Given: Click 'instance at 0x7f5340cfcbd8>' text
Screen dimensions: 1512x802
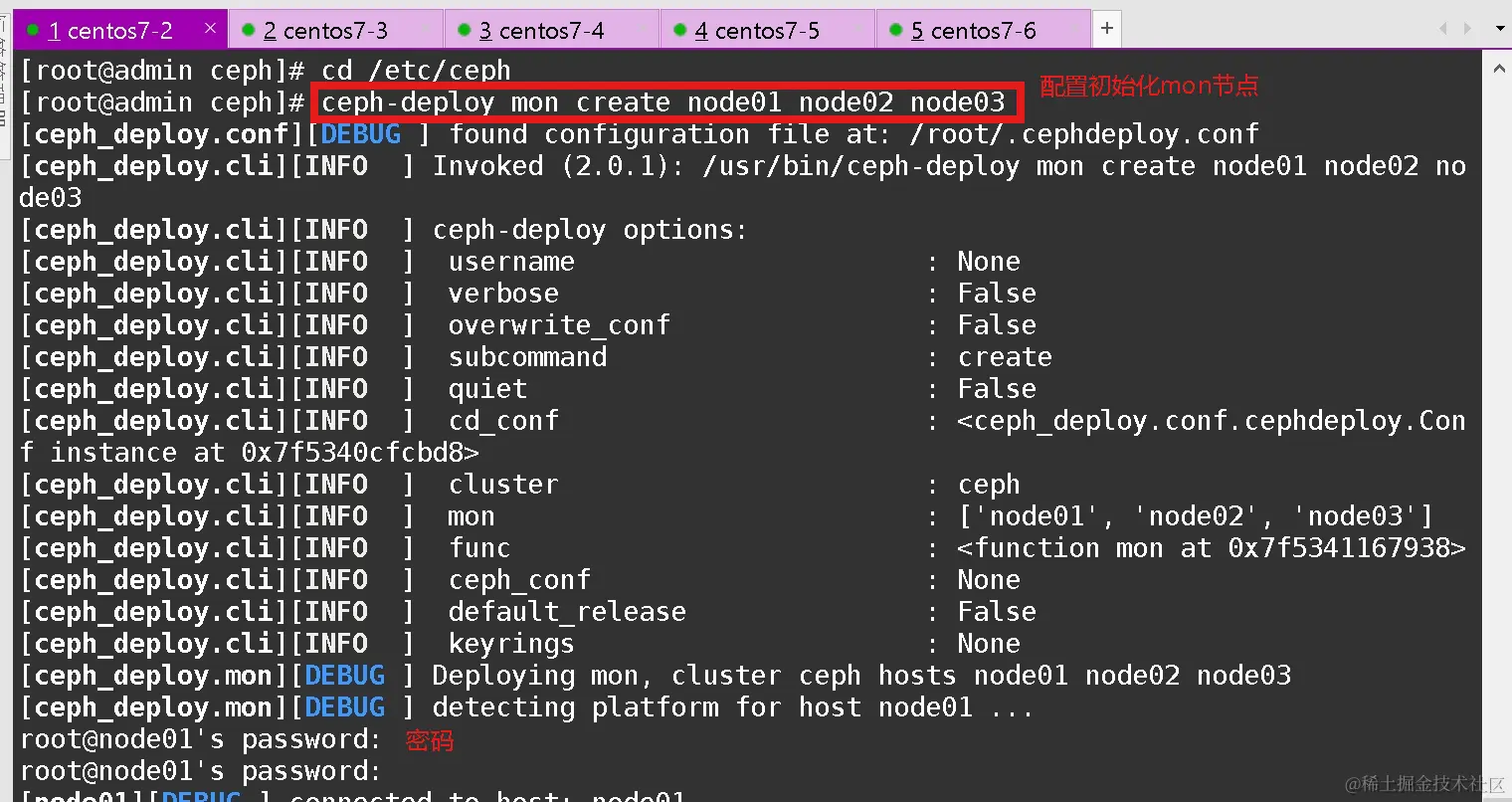Looking at the screenshot, I should (x=265, y=453).
